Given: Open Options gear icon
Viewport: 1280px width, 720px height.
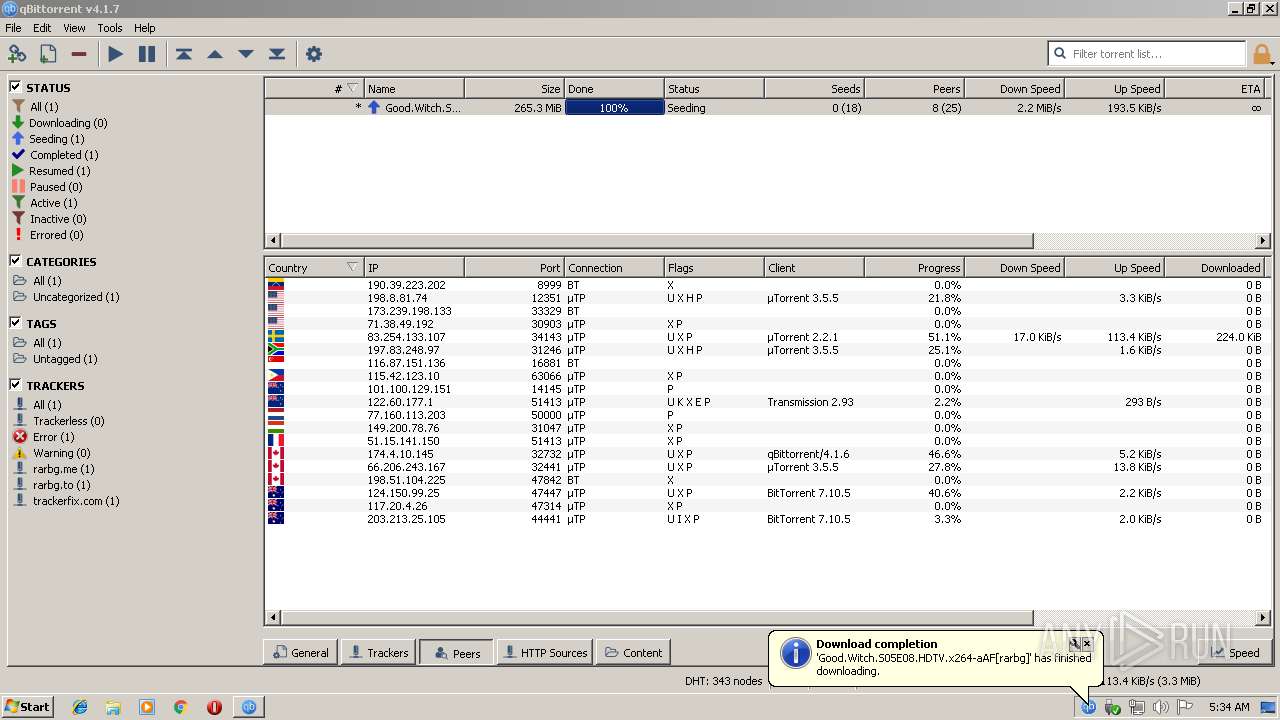Looking at the screenshot, I should 314,54.
